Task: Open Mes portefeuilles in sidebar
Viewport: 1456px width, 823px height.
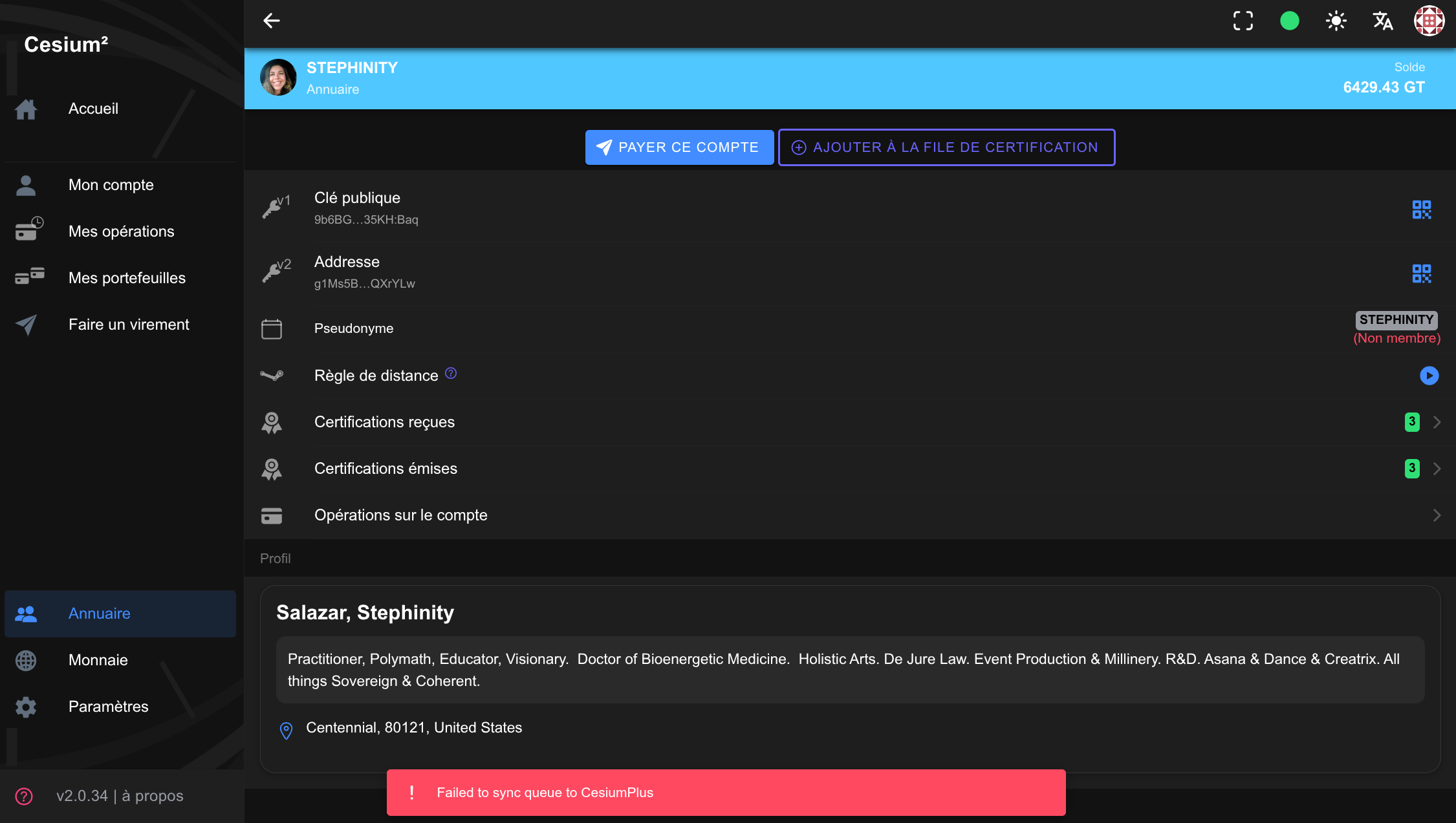Action: tap(127, 278)
